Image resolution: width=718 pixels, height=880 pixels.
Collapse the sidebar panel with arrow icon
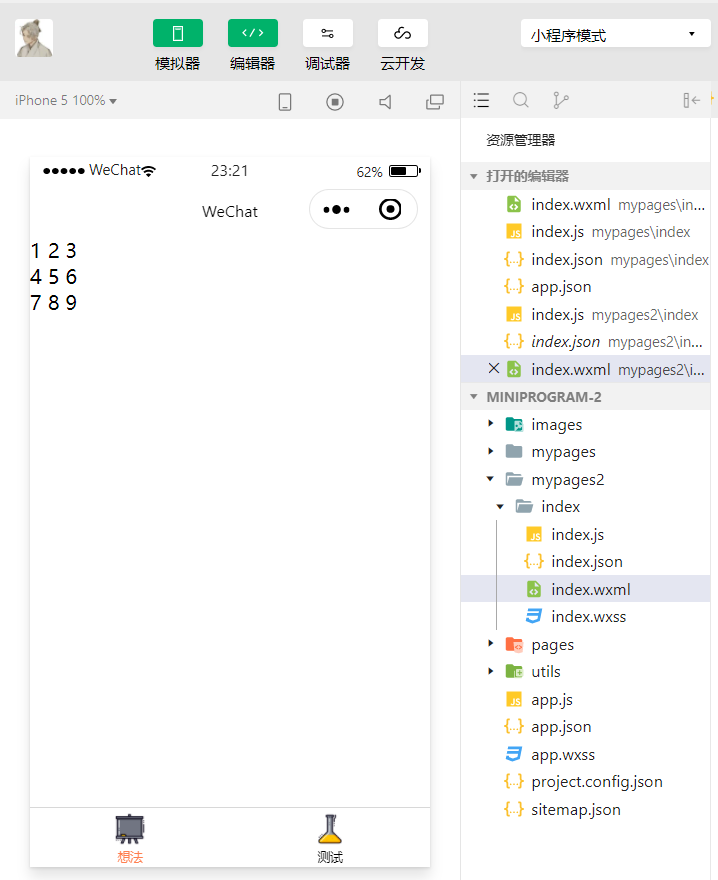[x=692, y=100]
